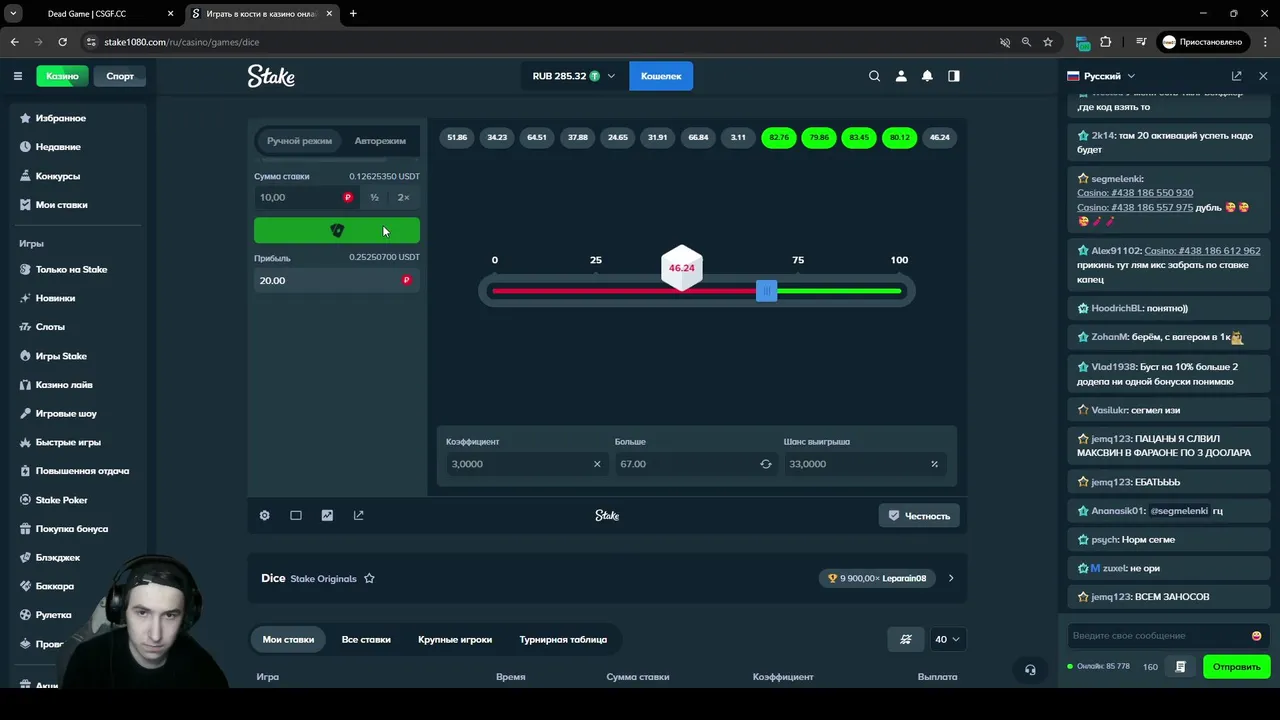Open the hamburger sidebar menu
Viewport: 1280px width, 720px height.
[17, 76]
